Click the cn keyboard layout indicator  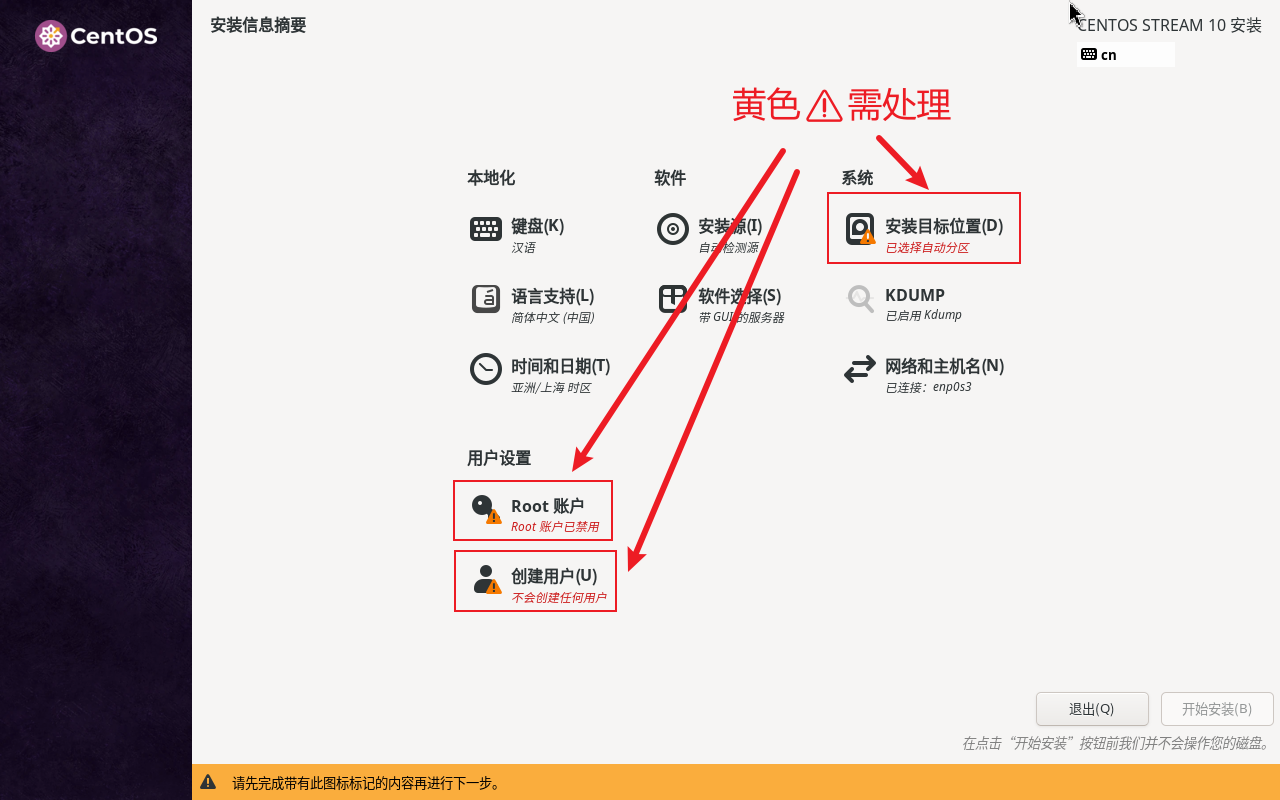click(x=1126, y=54)
